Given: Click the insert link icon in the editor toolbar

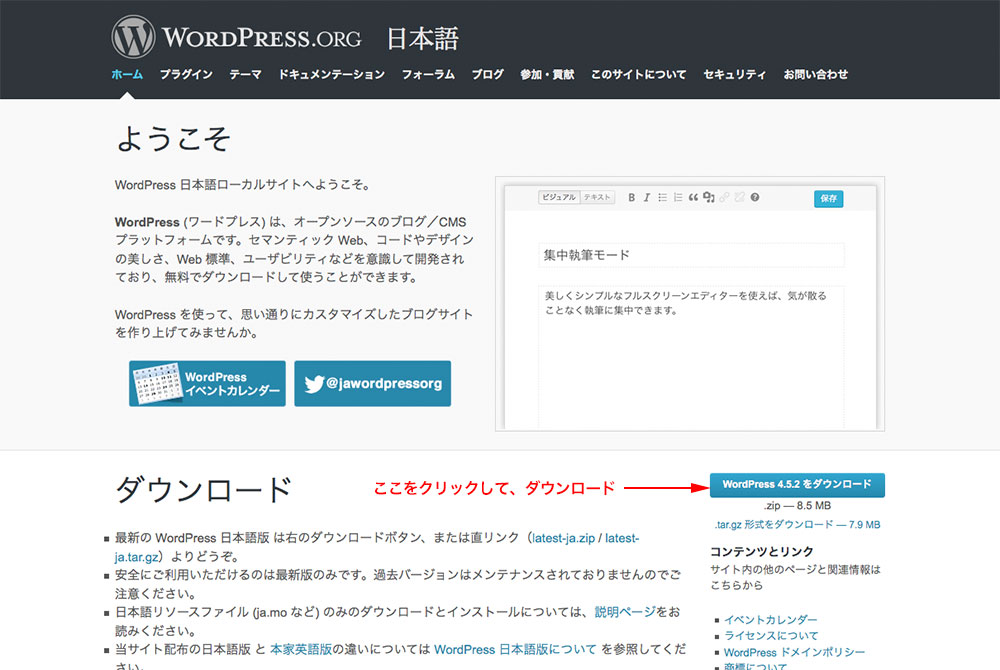Looking at the screenshot, I should tap(724, 198).
